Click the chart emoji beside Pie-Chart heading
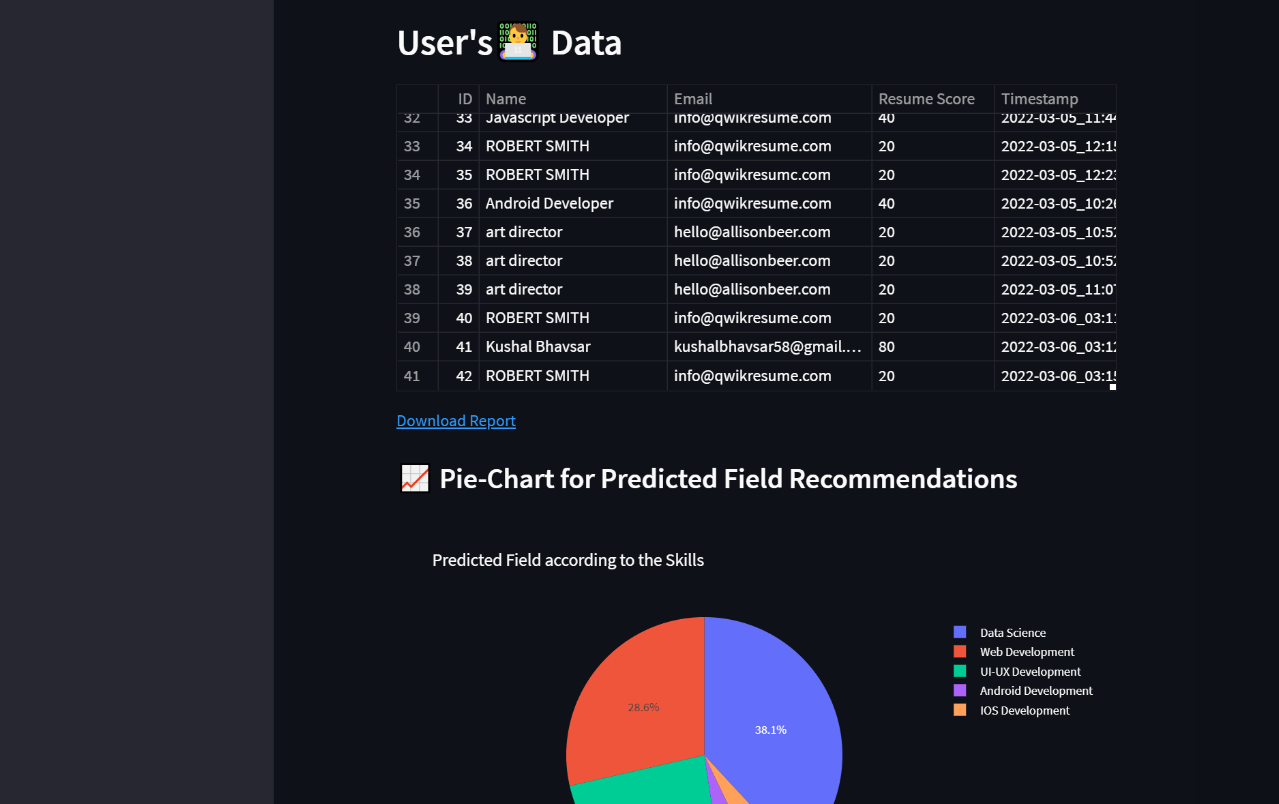This screenshot has width=1279, height=804. click(x=413, y=478)
